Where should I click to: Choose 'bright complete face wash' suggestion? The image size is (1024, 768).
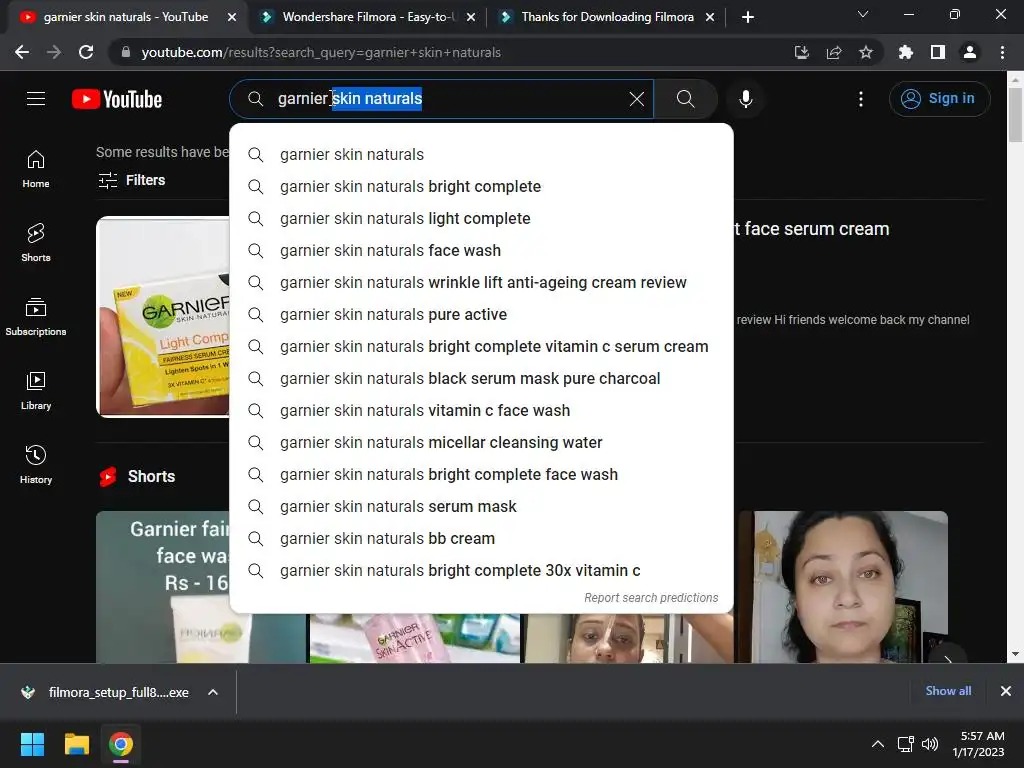point(481,475)
